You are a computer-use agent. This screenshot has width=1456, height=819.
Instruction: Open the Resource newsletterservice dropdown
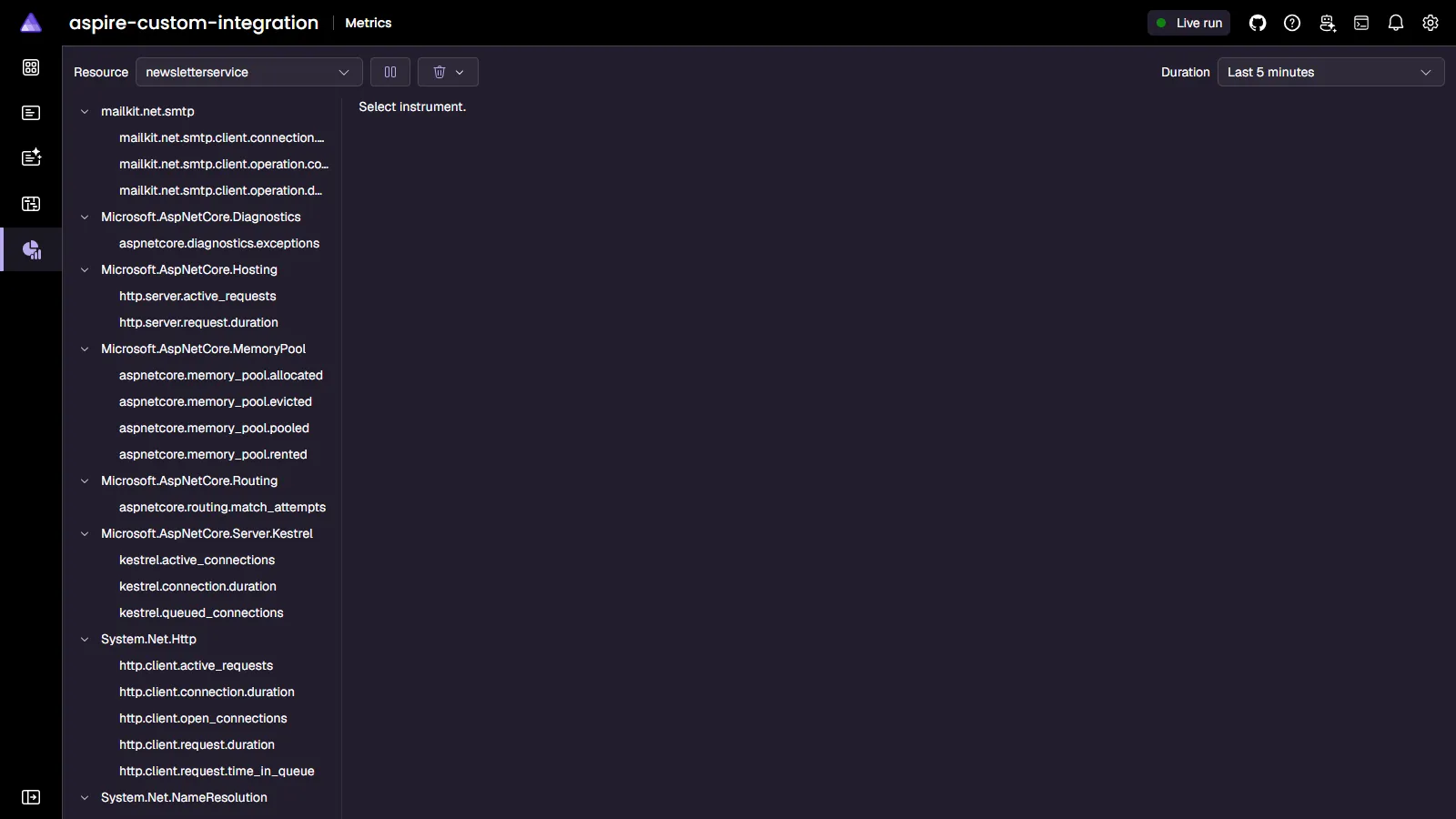[249, 72]
